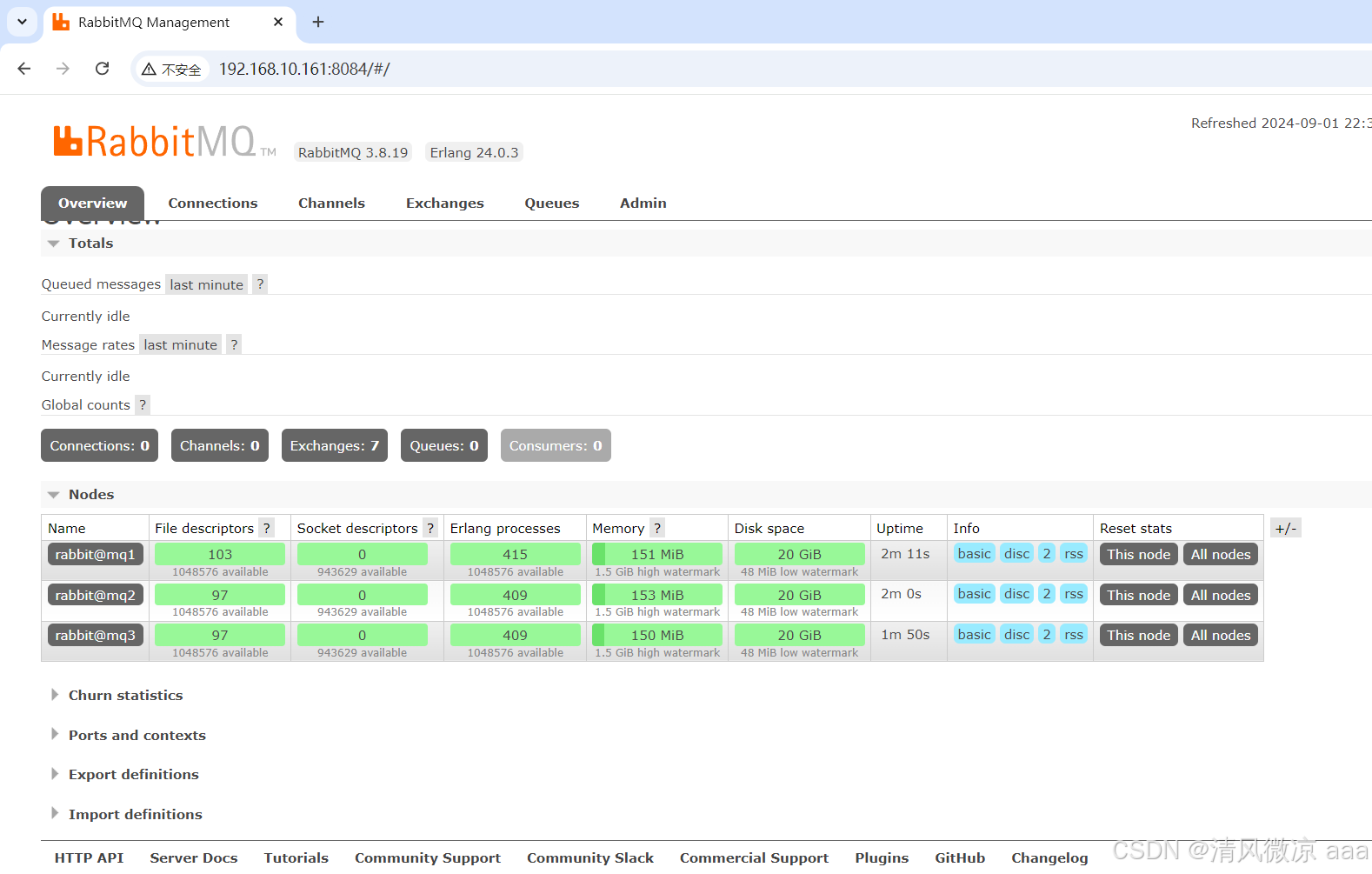The height and width of the screenshot is (874, 1372).
Task: Click rabbit@mq2 memory usage bar
Action: pos(657,595)
